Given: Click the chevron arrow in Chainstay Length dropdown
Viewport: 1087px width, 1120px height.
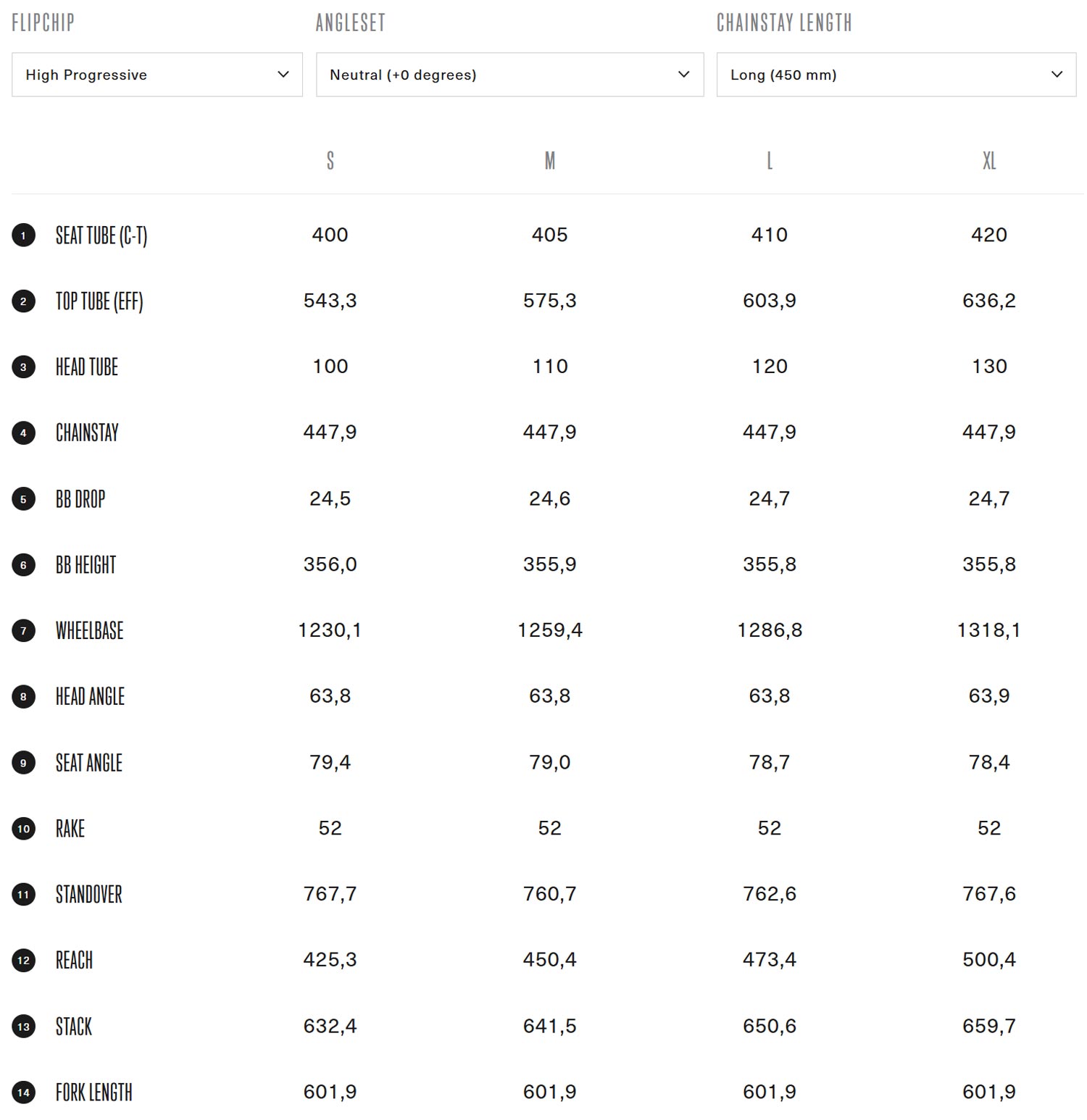Looking at the screenshot, I should tap(1057, 75).
